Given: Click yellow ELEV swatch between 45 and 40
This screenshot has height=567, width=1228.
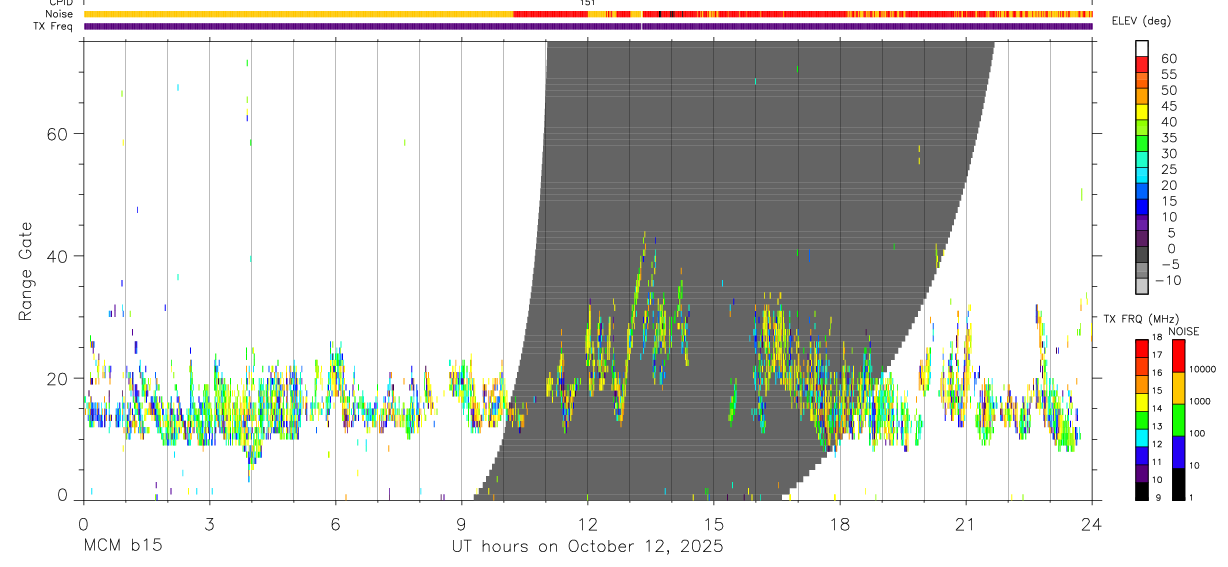Looking at the screenshot, I should [1142, 112].
